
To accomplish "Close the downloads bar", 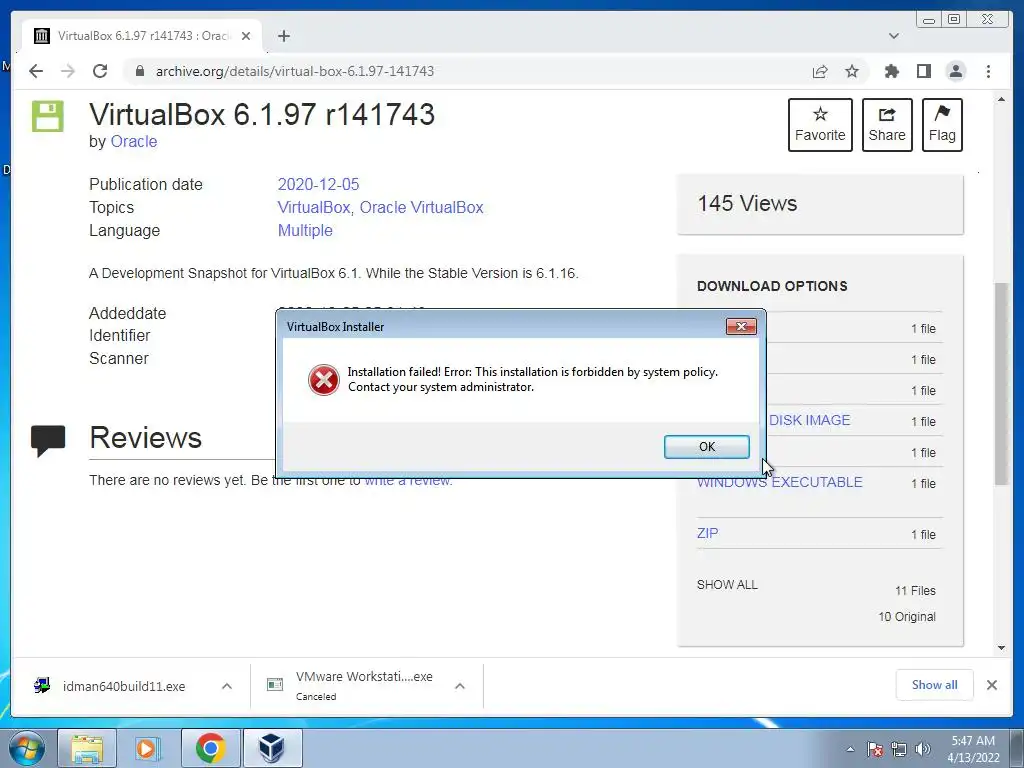I will point(991,685).
